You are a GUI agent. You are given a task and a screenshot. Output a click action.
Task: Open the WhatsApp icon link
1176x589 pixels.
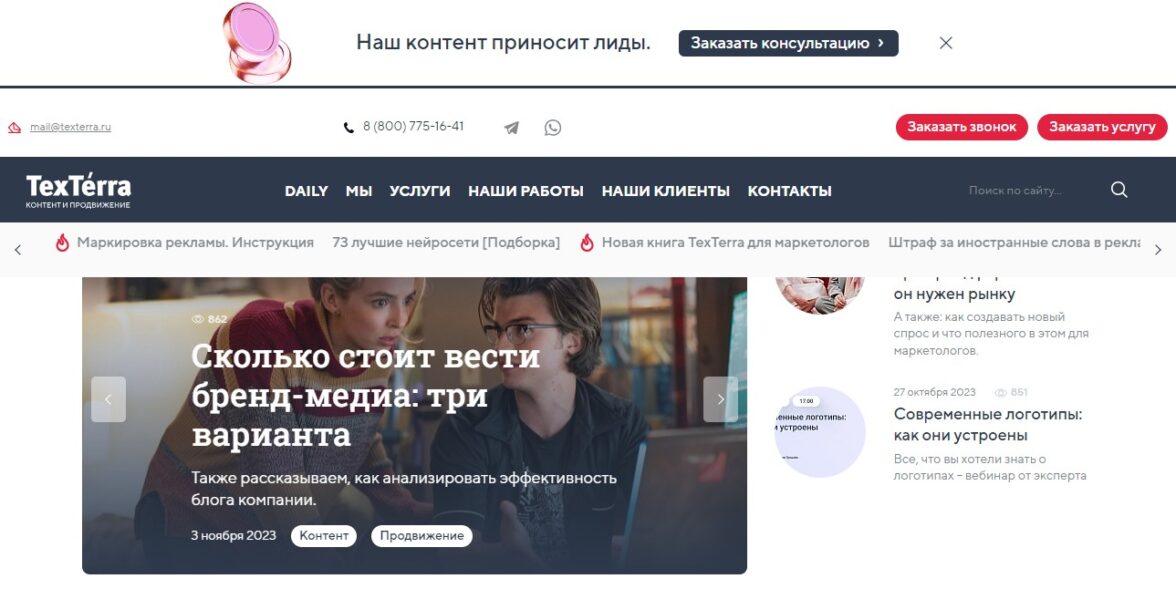click(553, 128)
